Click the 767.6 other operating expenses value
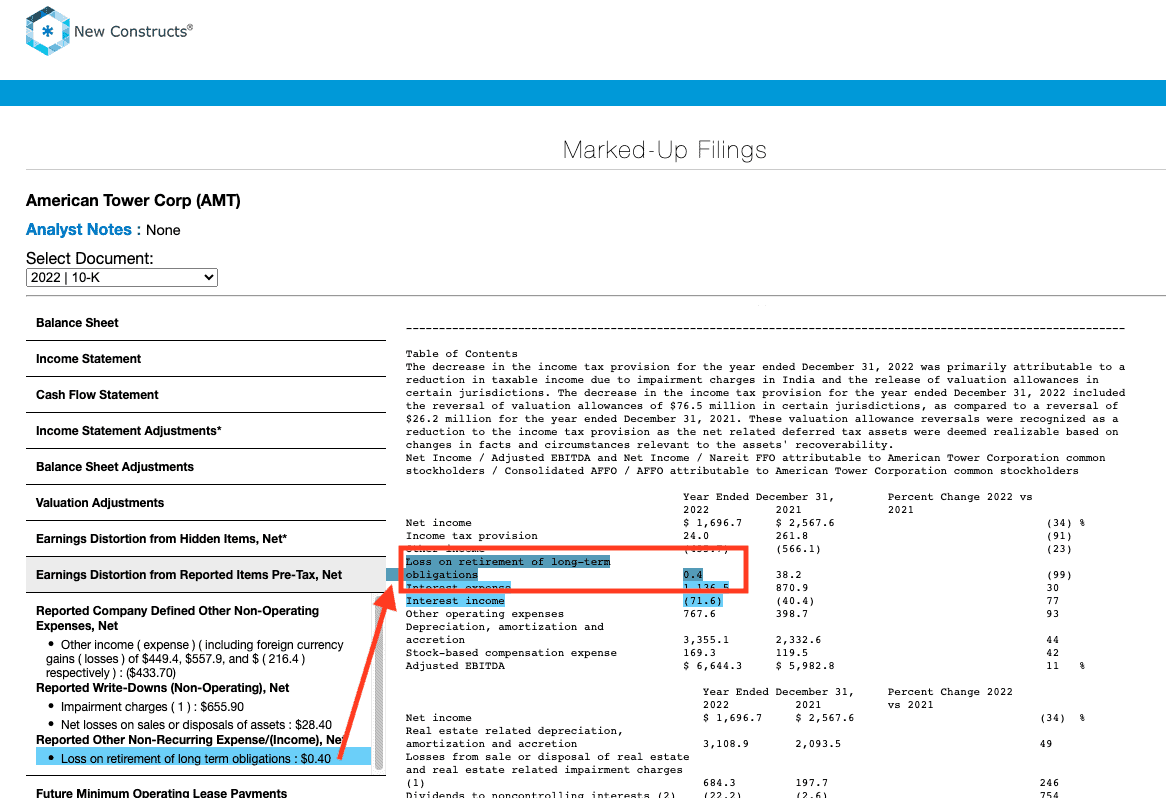1166x798 pixels. coord(699,614)
